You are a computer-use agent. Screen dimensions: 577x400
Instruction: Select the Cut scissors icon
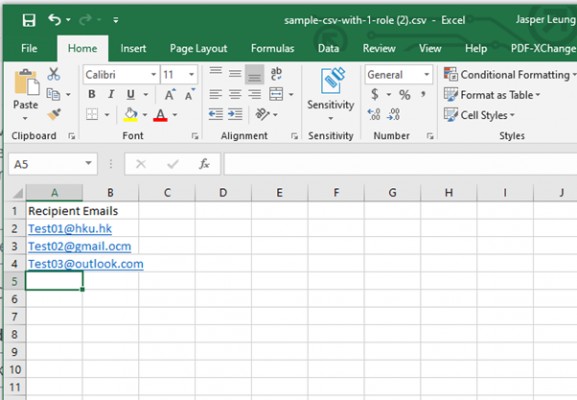[x=54, y=74]
